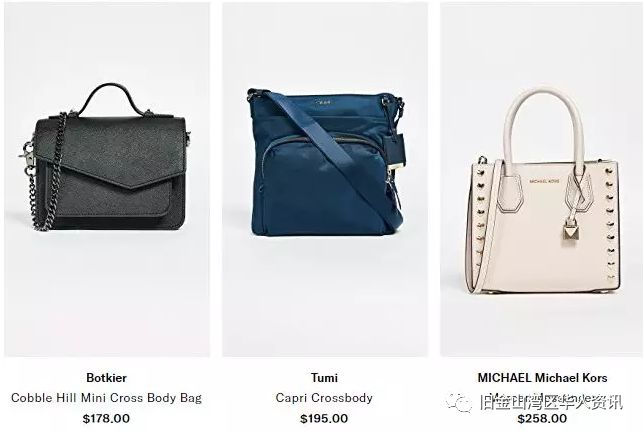The width and height of the screenshot is (643, 431).
Task: Click the top handle of Botkier bag
Action: (111, 100)
